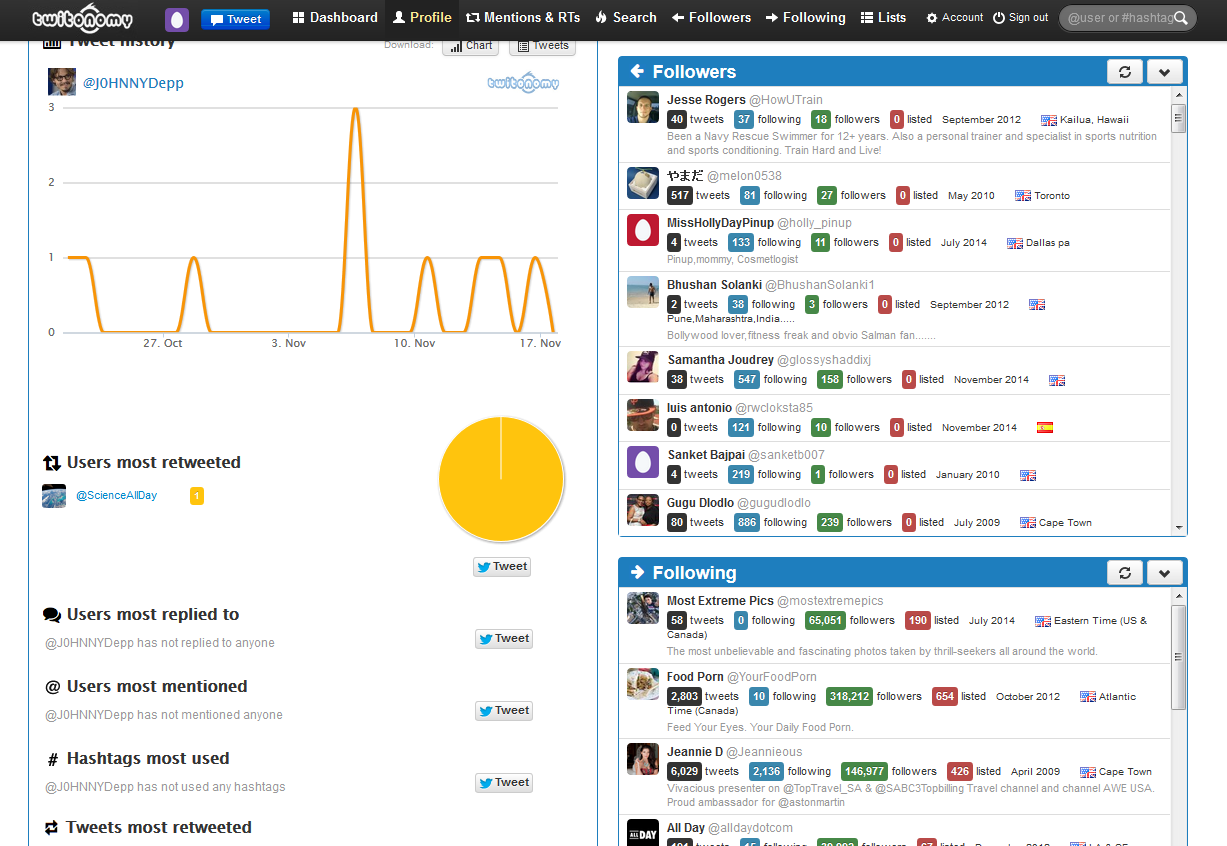Click the ScienceAllDay avatar thumbnail
Image resolution: width=1227 pixels, height=846 pixels.
point(54,496)
